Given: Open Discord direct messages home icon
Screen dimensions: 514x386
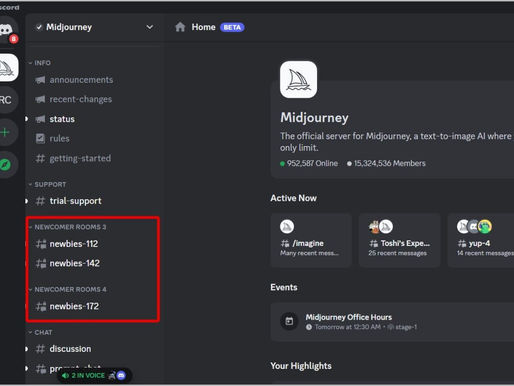Looking at the screenshot, I should pyautogui.click(x=6, y=30).
